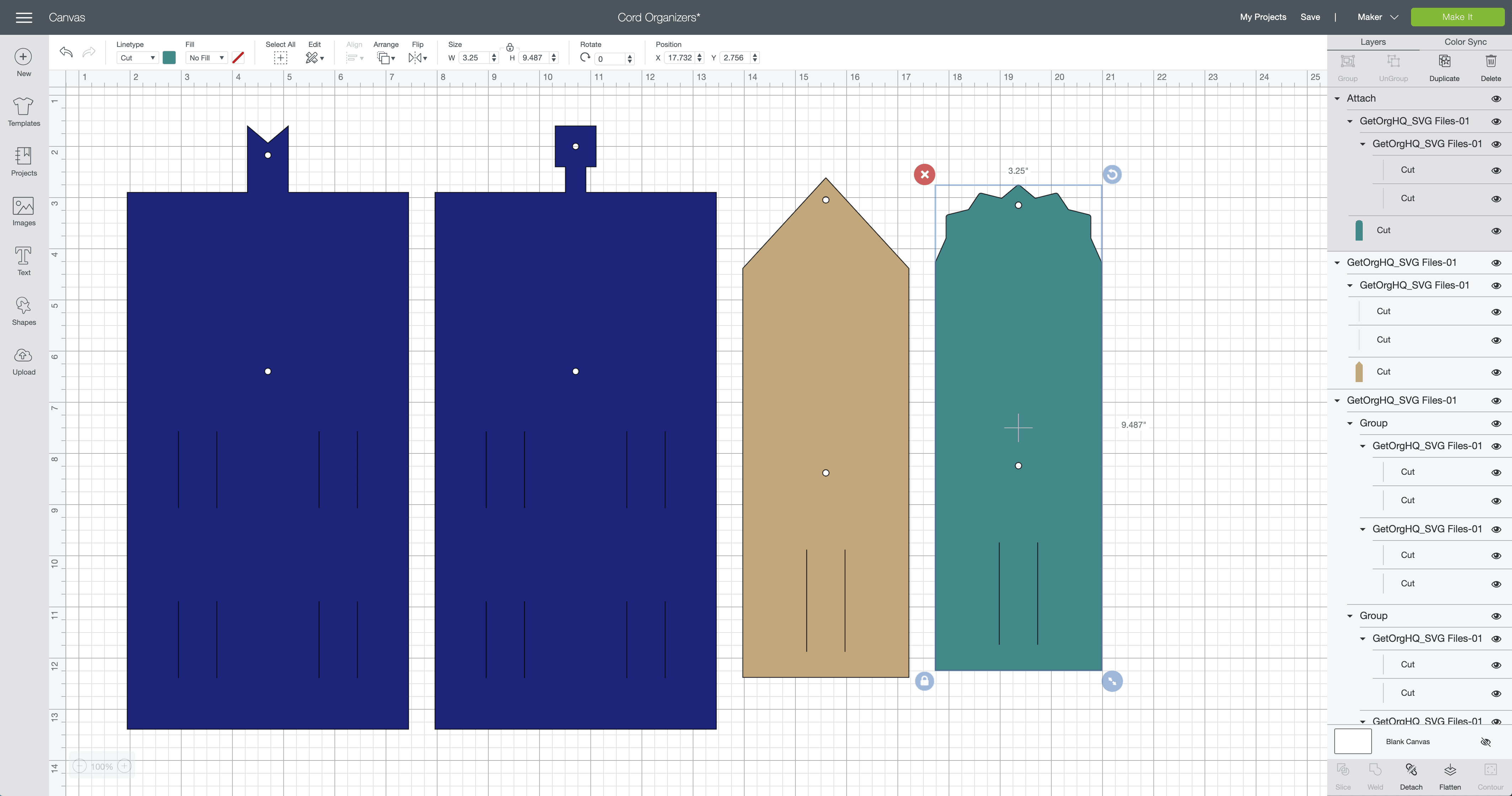
Task: Hide the Attach group layer
Action: [1496, 99]
